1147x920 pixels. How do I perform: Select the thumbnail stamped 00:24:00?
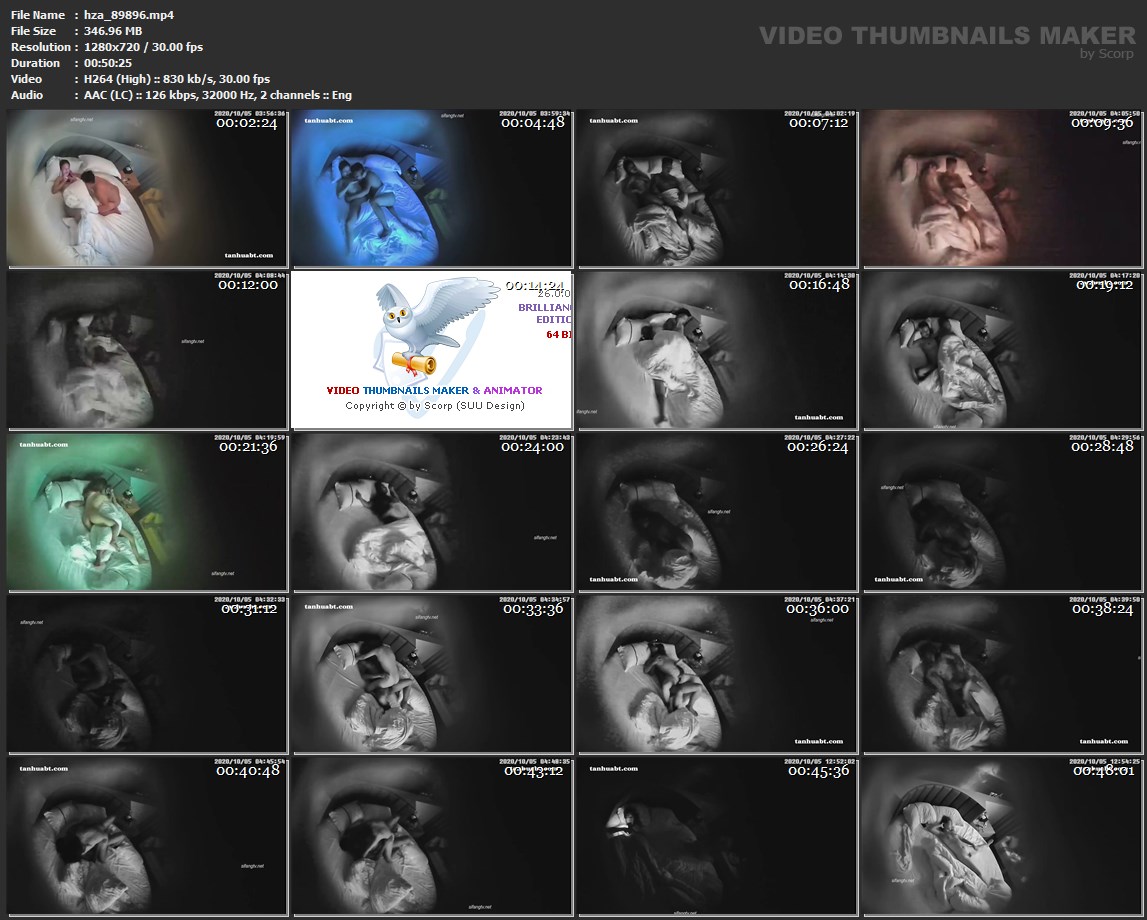coord(432,512)
